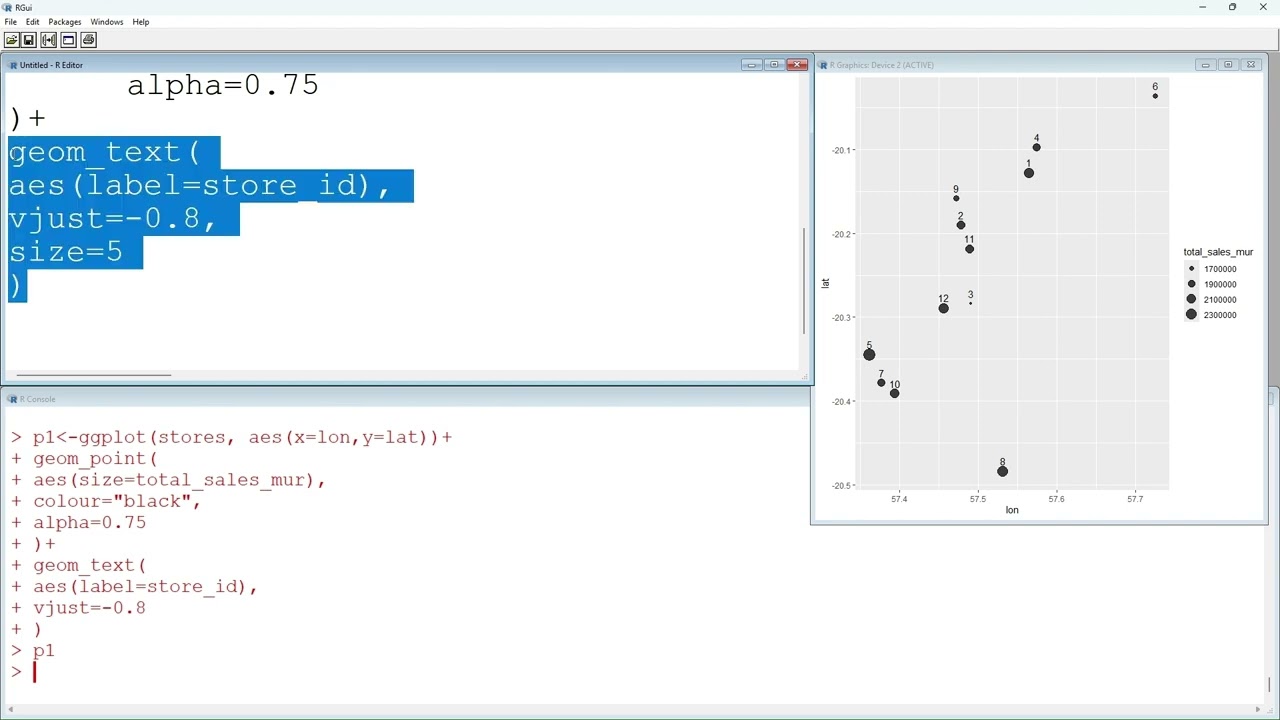Click the Open script toolbar icon
Screen dimensions: 1280x720
tap(11, 40)
